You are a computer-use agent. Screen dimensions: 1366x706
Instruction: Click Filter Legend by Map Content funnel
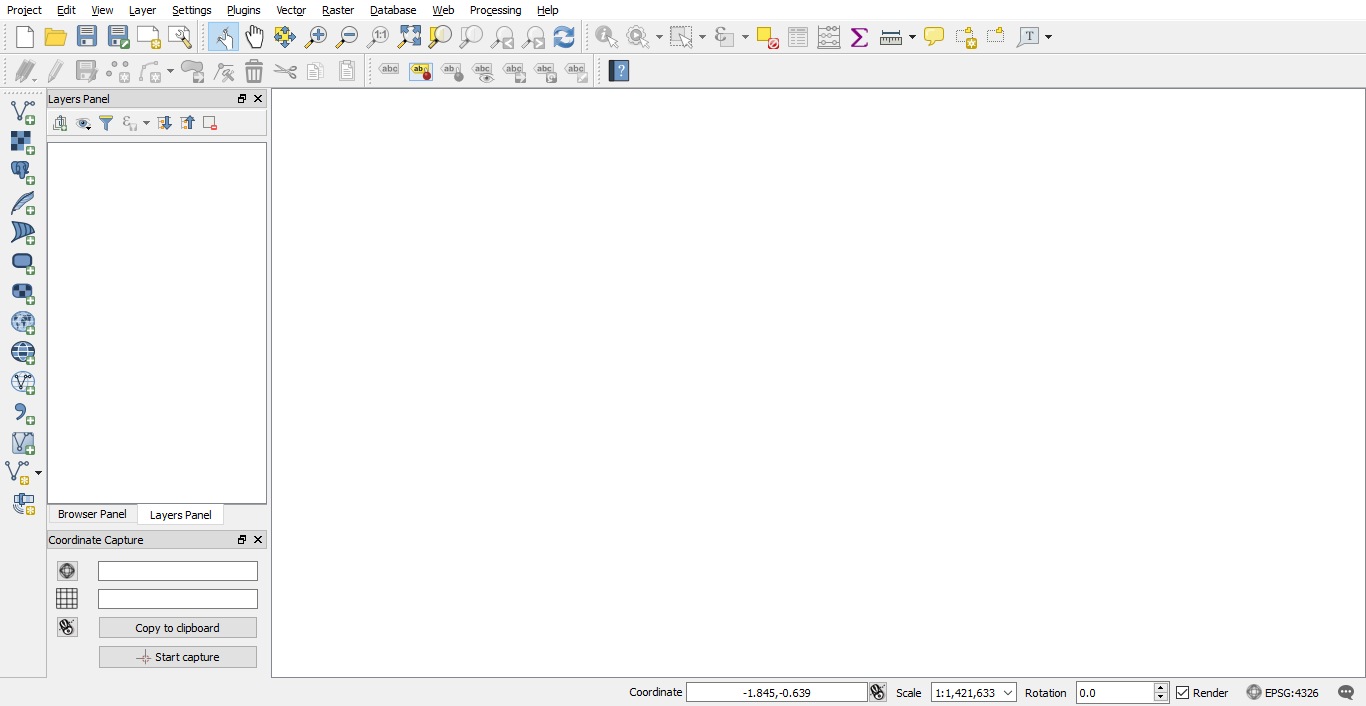coord(106,123)
